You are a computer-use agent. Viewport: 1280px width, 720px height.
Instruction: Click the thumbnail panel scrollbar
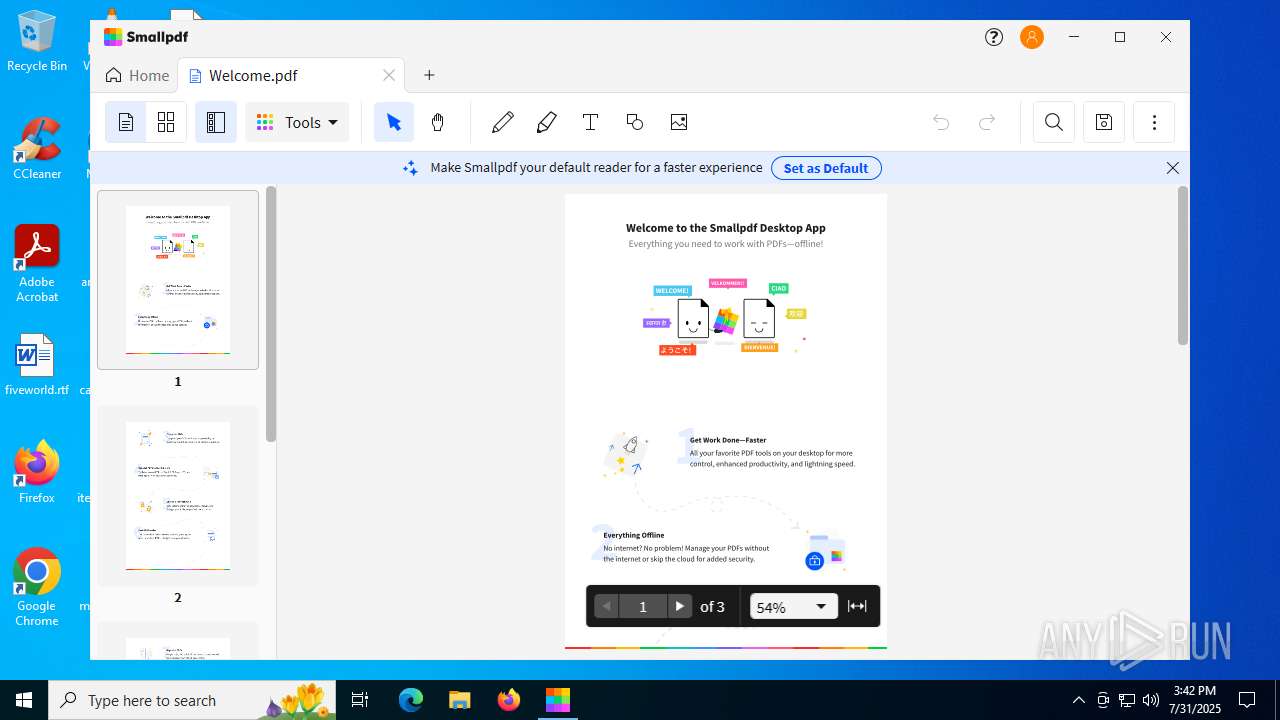tap(270, 314)
